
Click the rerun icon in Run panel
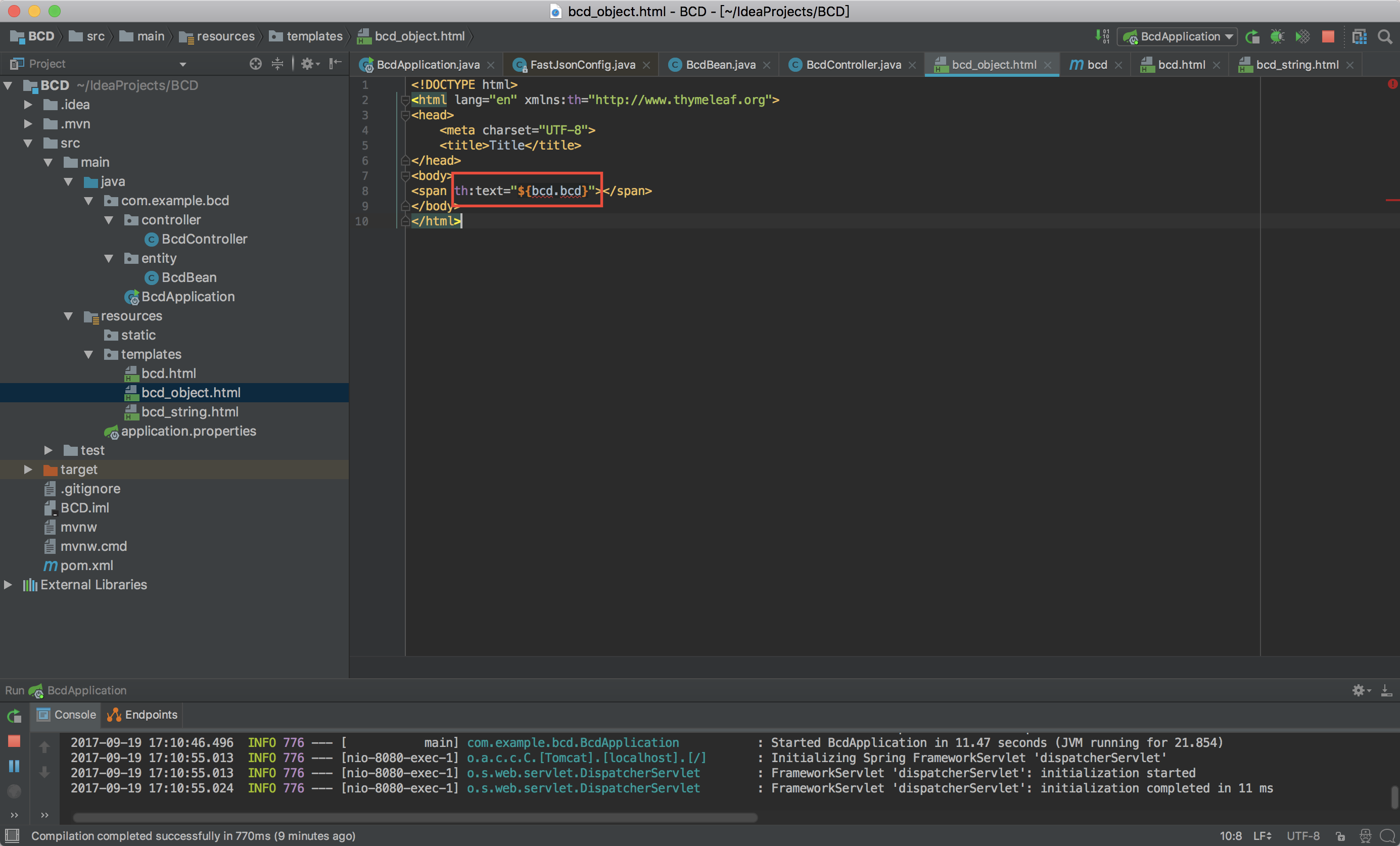point(14,716)
